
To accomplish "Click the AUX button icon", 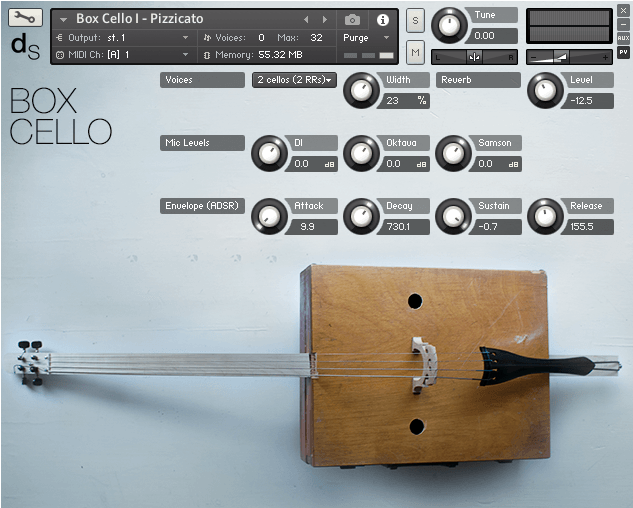I will pyautogui.click(x=623, y=38).
